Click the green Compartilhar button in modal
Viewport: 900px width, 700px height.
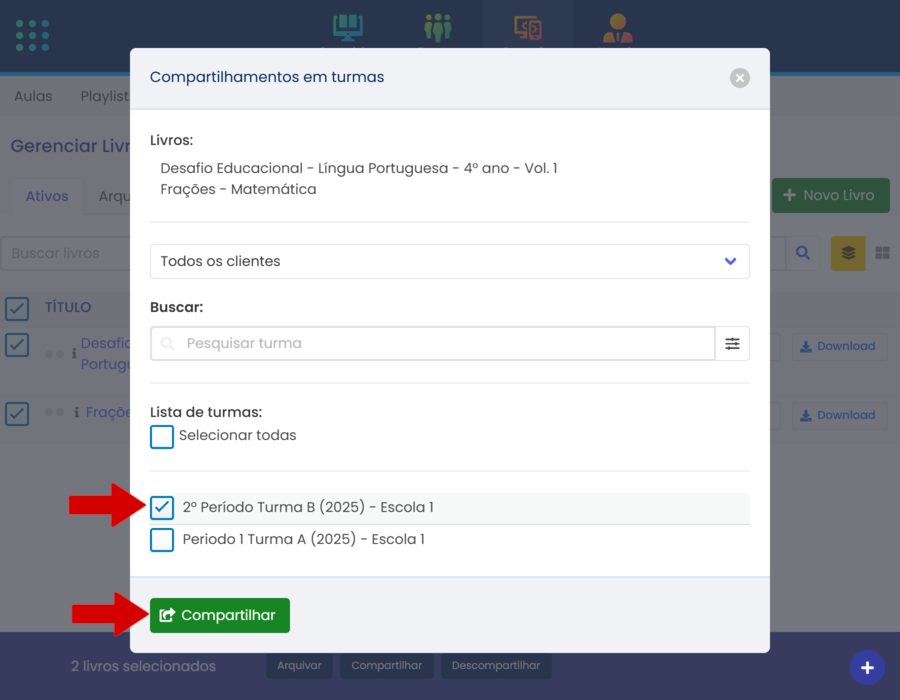220,615
